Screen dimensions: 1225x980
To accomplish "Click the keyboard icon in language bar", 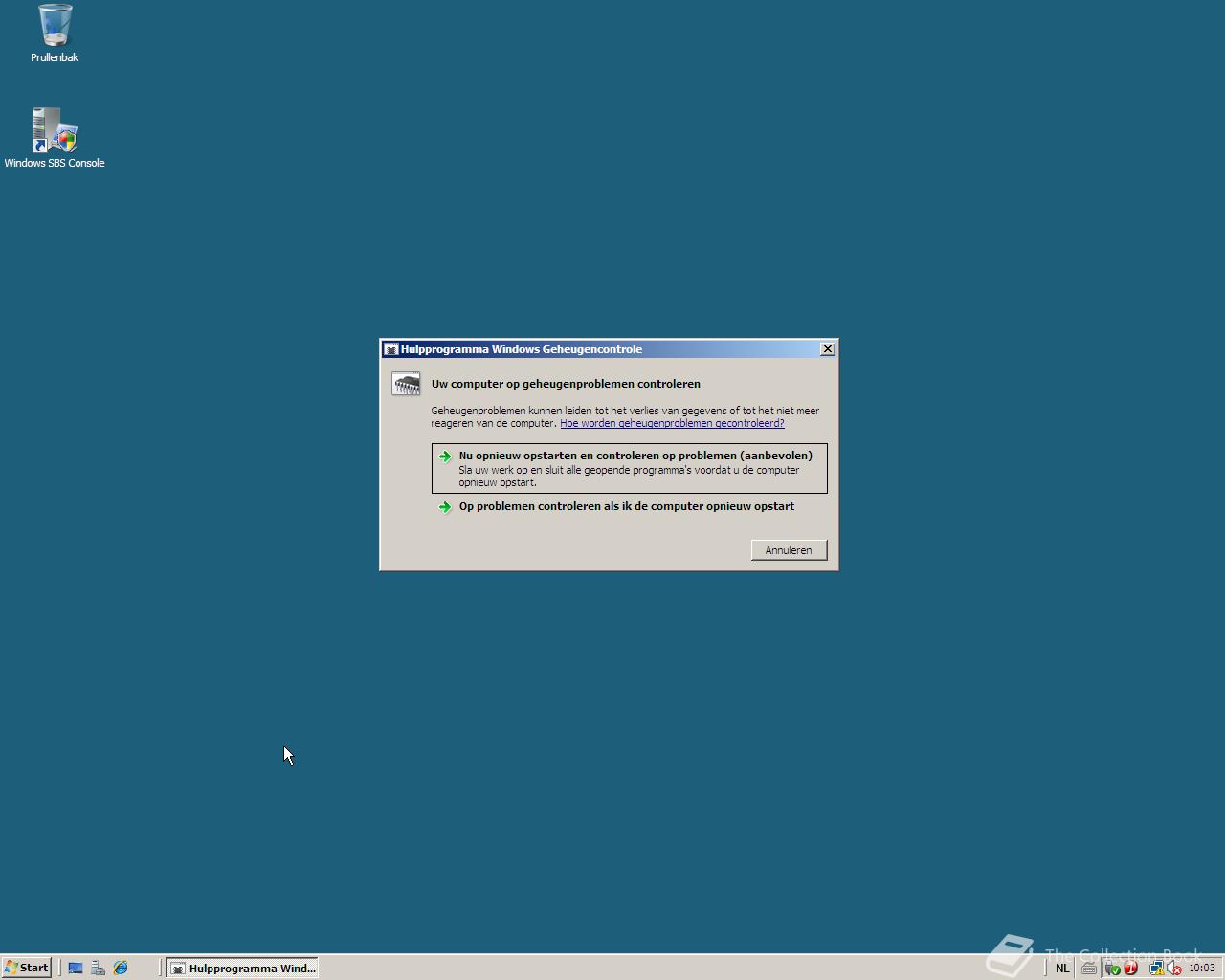I will [1089, 968].
